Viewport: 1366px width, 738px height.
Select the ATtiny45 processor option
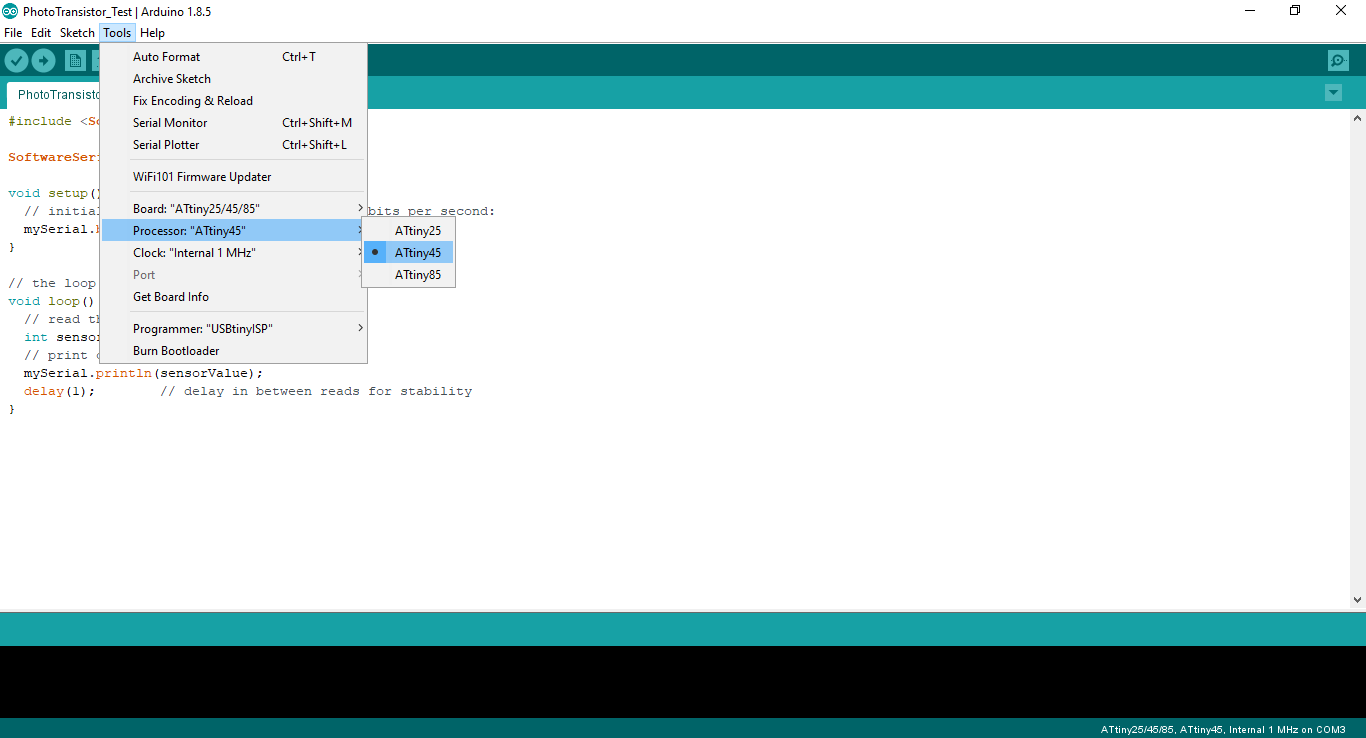[408, 253]
